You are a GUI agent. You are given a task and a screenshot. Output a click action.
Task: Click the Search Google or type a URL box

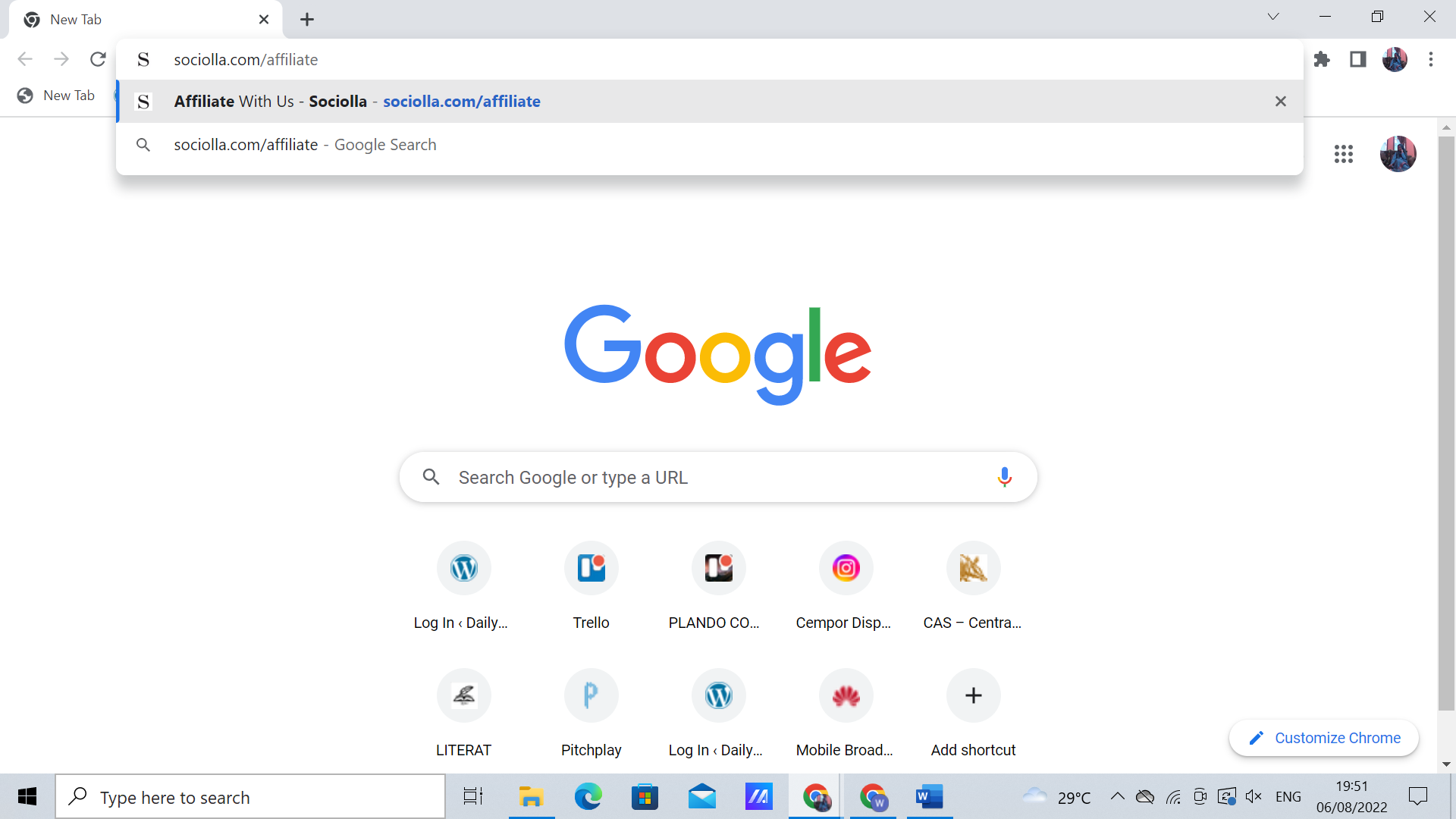tap(718, 477)
